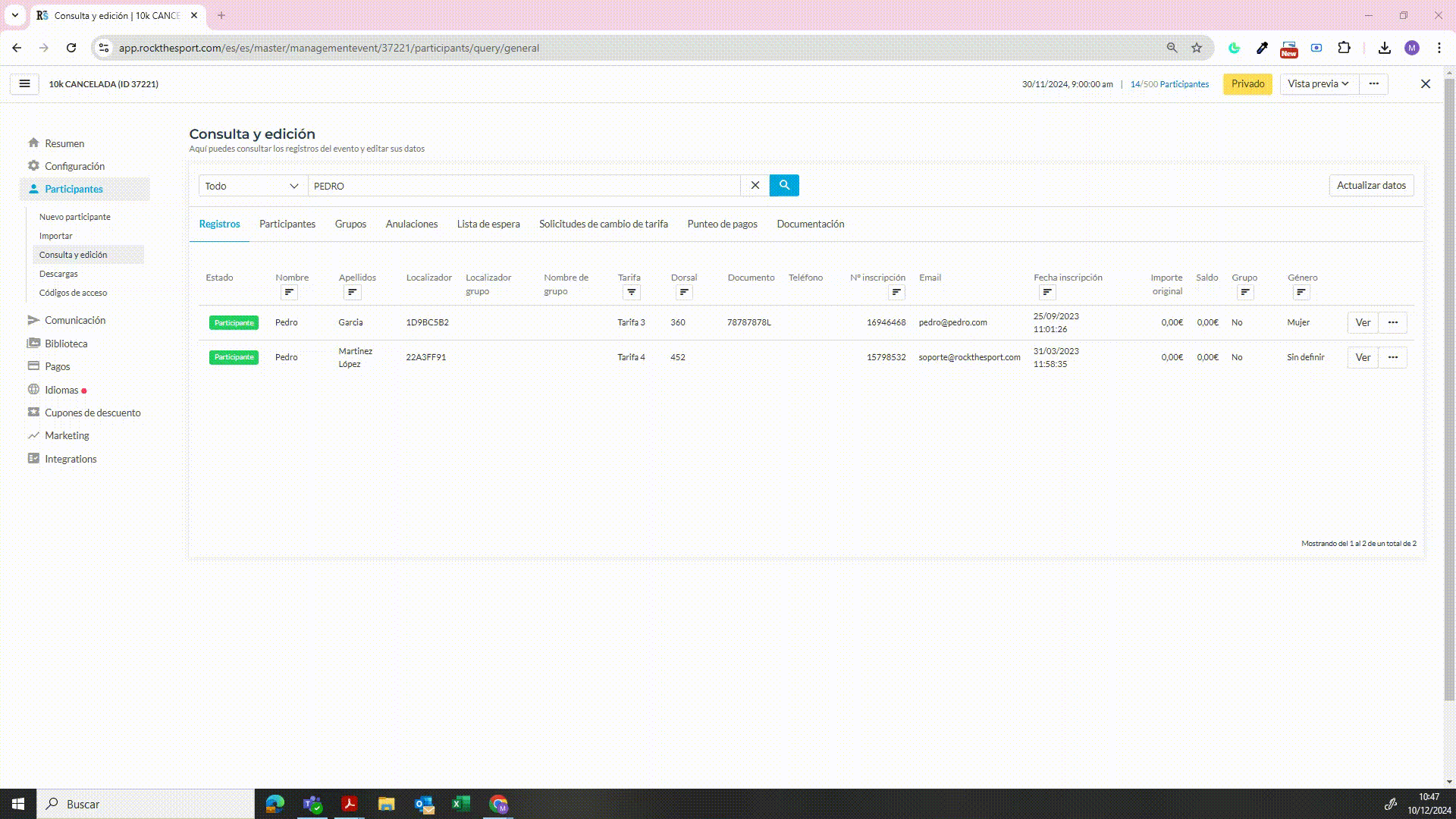This screenshot has height=819, width=1456.
Task: Clear the PEDRO search with X icon
Action: pyautogui.click(x=755, y=185)
